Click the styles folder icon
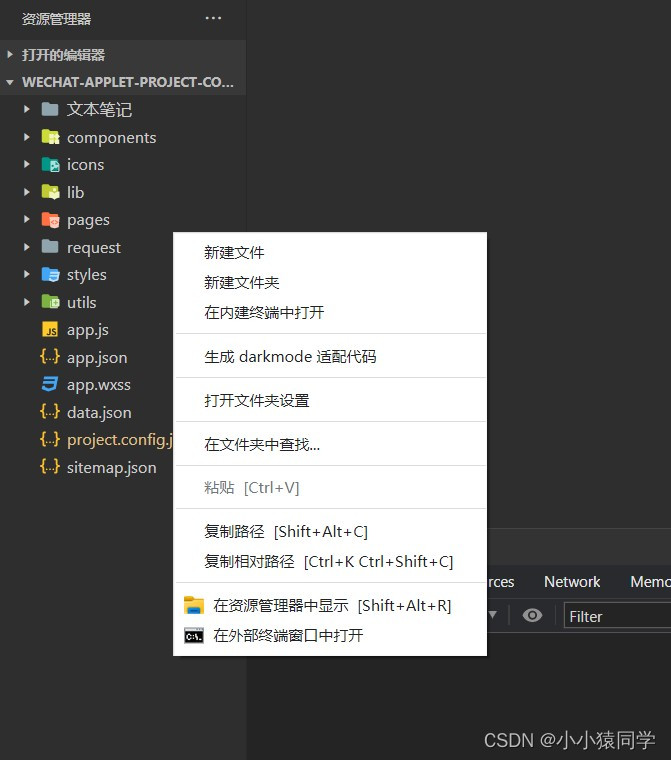 50,275
